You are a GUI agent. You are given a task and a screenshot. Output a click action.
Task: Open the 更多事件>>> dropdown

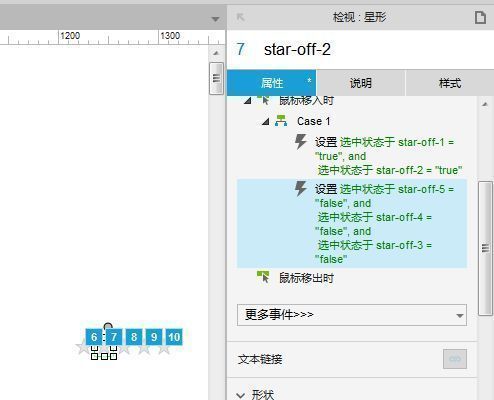[352, 315]
